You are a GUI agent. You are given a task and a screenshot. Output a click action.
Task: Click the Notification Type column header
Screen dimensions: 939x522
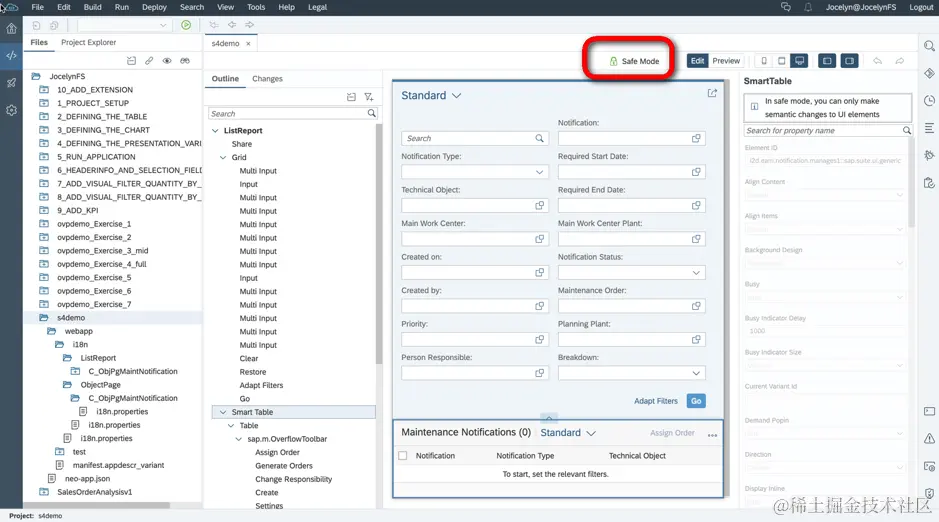[x=525, y=456]
